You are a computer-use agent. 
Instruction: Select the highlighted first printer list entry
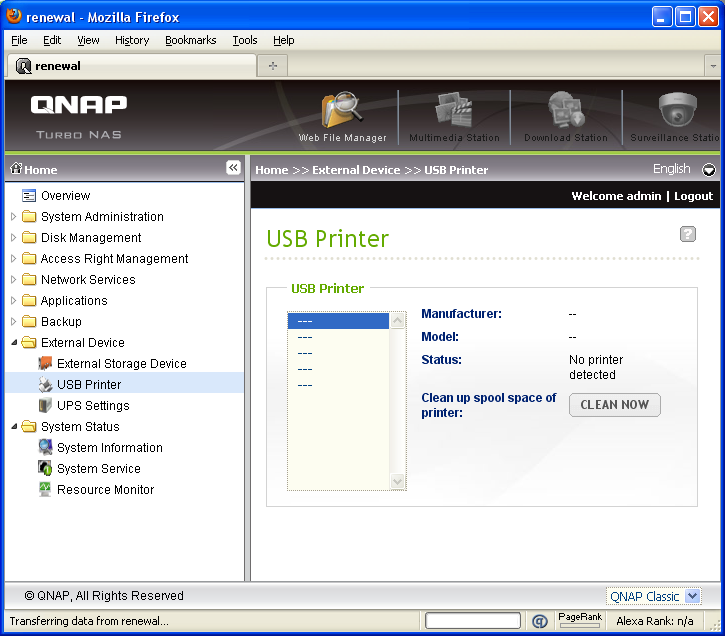[x=338, y=321]
